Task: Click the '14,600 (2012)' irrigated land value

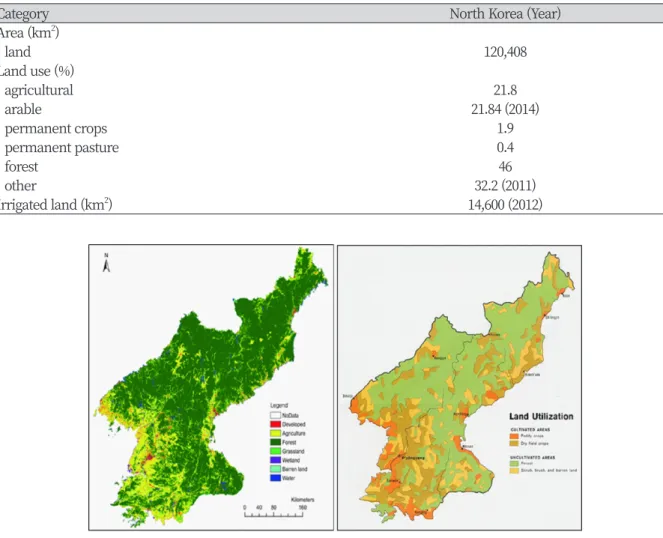Action: click(505, 205)
